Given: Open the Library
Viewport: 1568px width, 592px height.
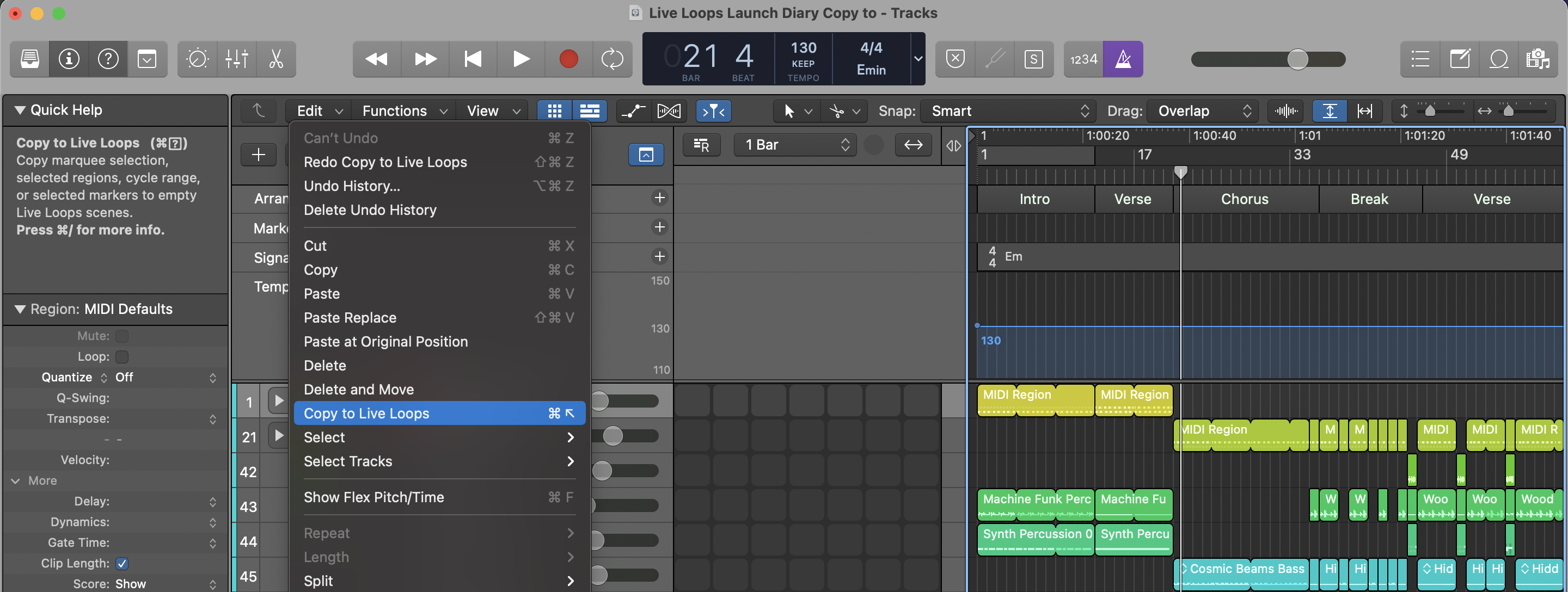Looking at the screenshot, I should pos(29,59).
